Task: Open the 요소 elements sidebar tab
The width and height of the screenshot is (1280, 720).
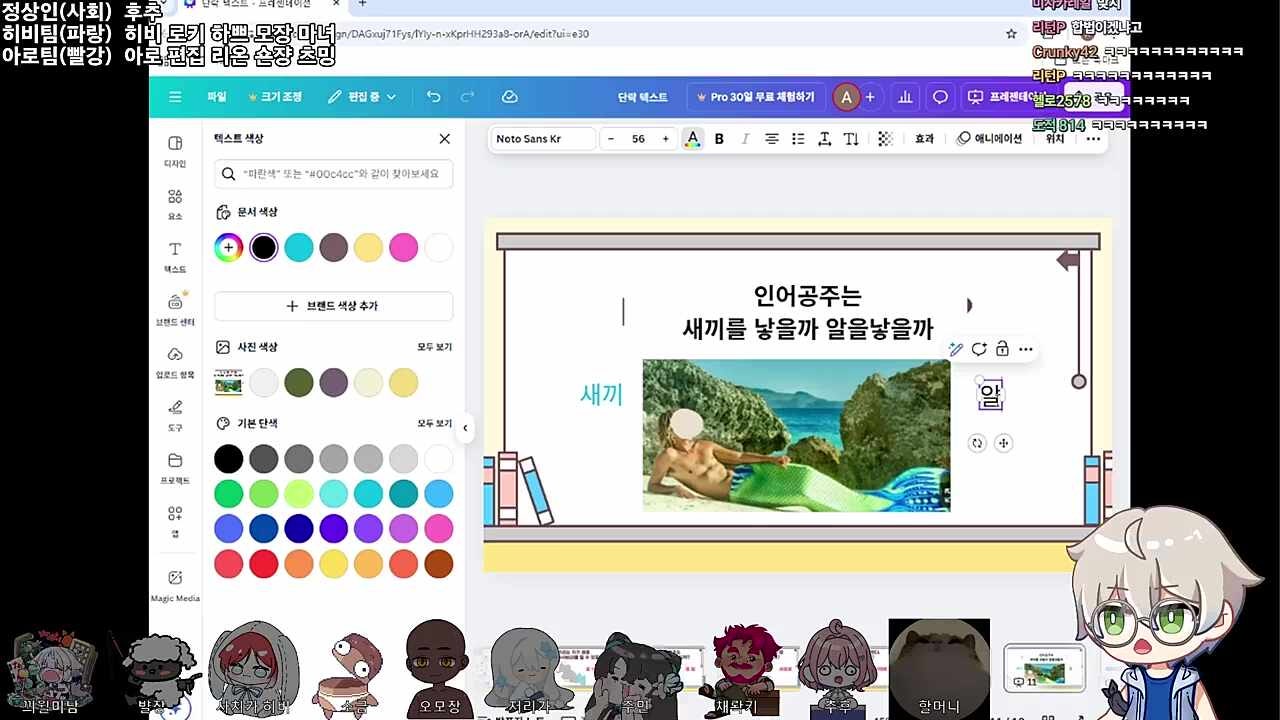Action: 175,204
